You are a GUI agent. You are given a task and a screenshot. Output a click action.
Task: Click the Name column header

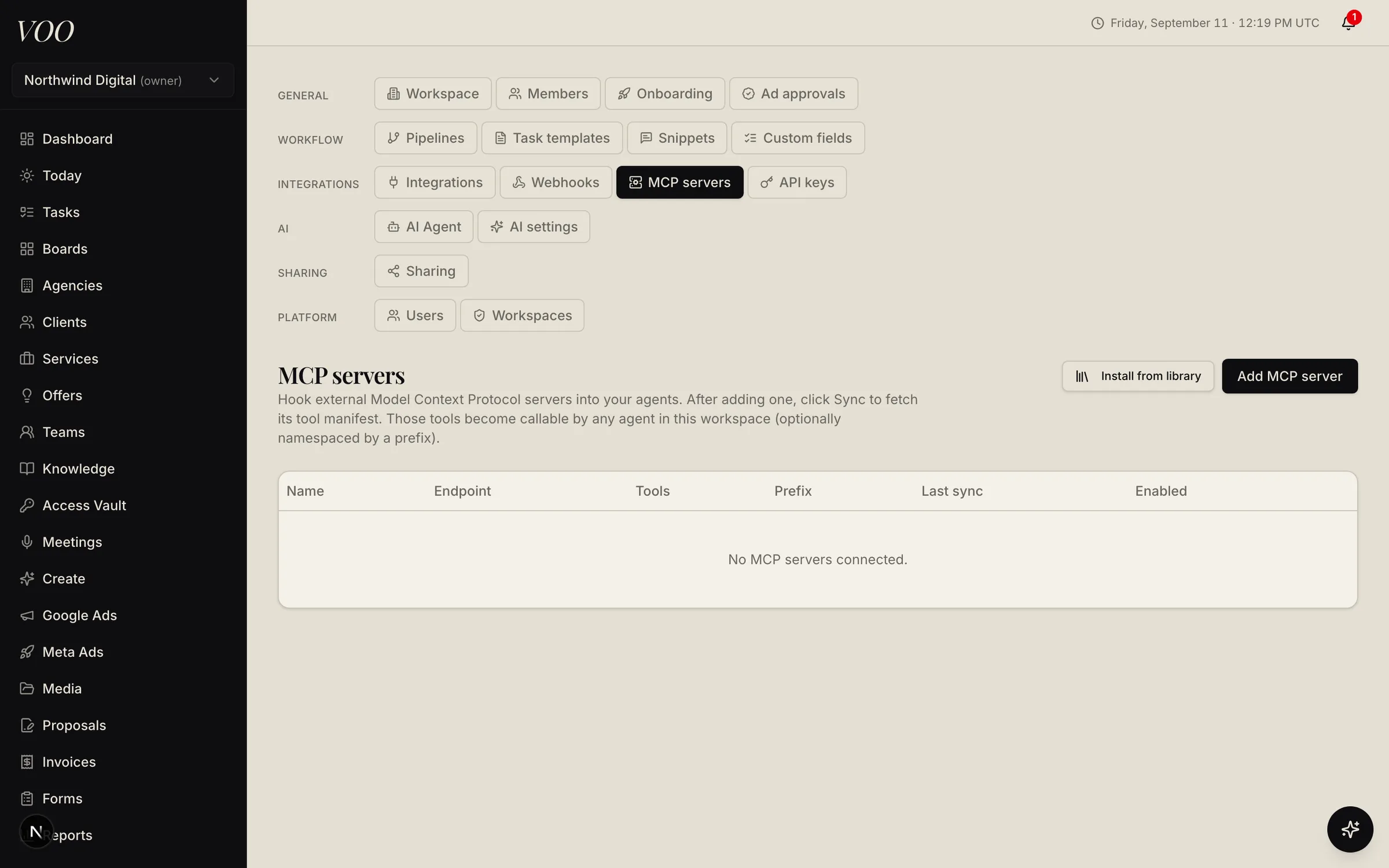pos(305,491)
